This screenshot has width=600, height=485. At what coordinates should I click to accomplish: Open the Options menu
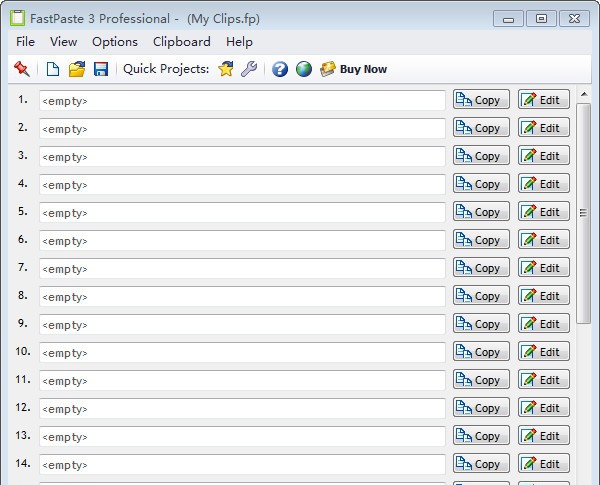pos(115,42)
